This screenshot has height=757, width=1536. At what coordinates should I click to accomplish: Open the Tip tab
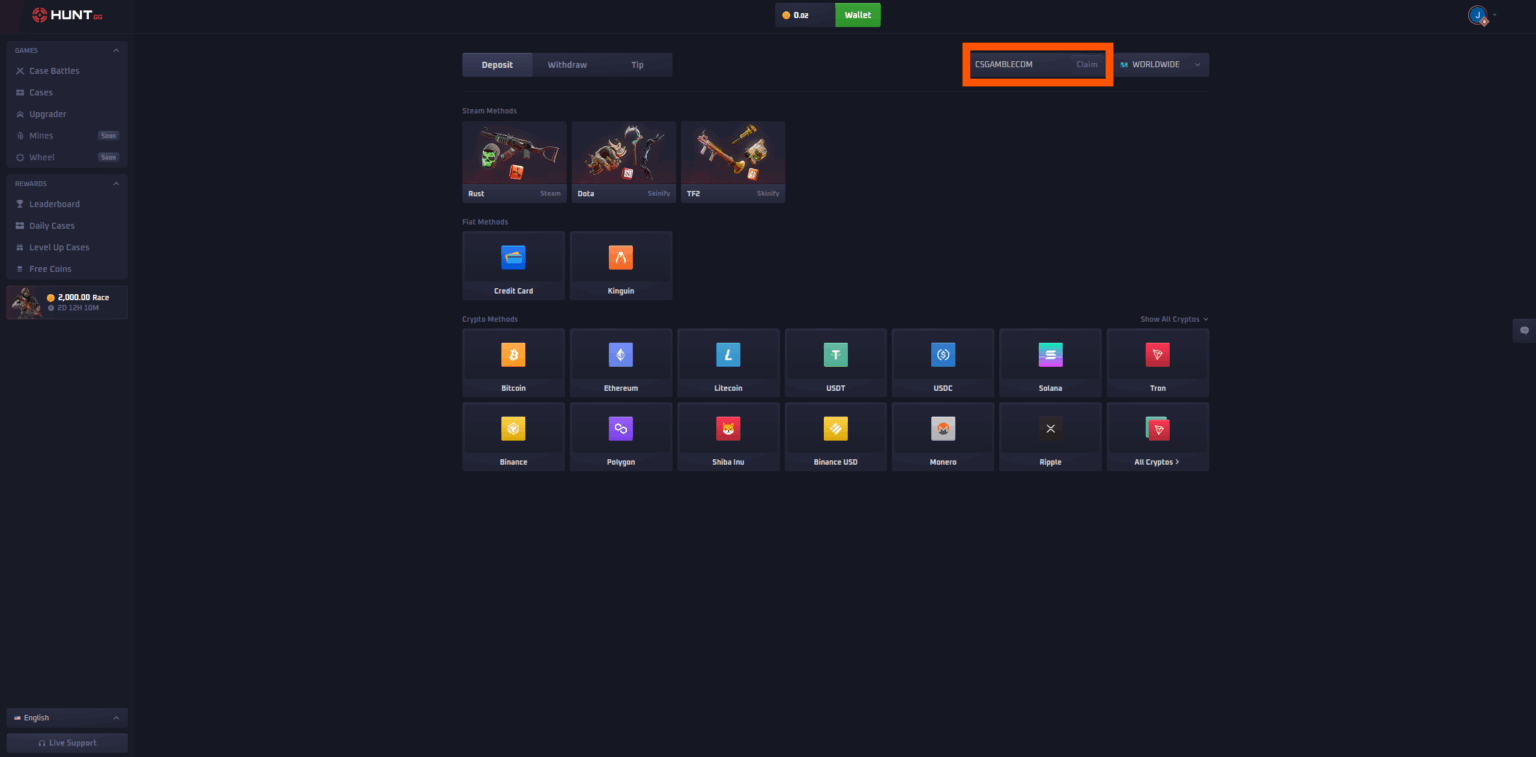pos(637,64)
